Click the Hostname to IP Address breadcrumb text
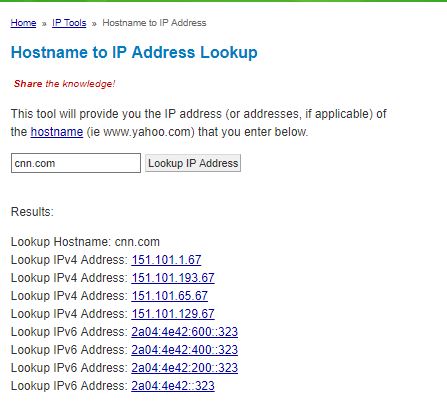 coord(154,23)
